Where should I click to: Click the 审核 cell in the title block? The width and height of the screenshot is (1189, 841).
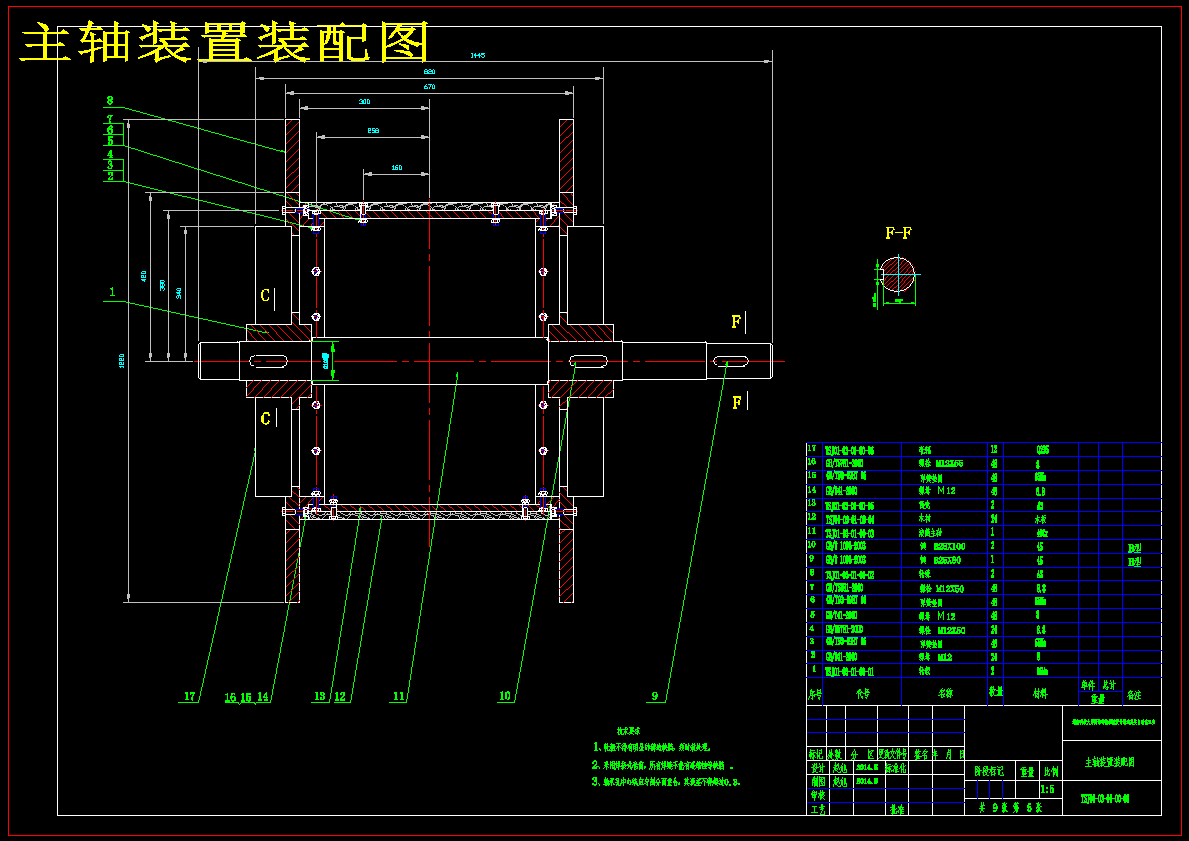click(x=817, y=795)
